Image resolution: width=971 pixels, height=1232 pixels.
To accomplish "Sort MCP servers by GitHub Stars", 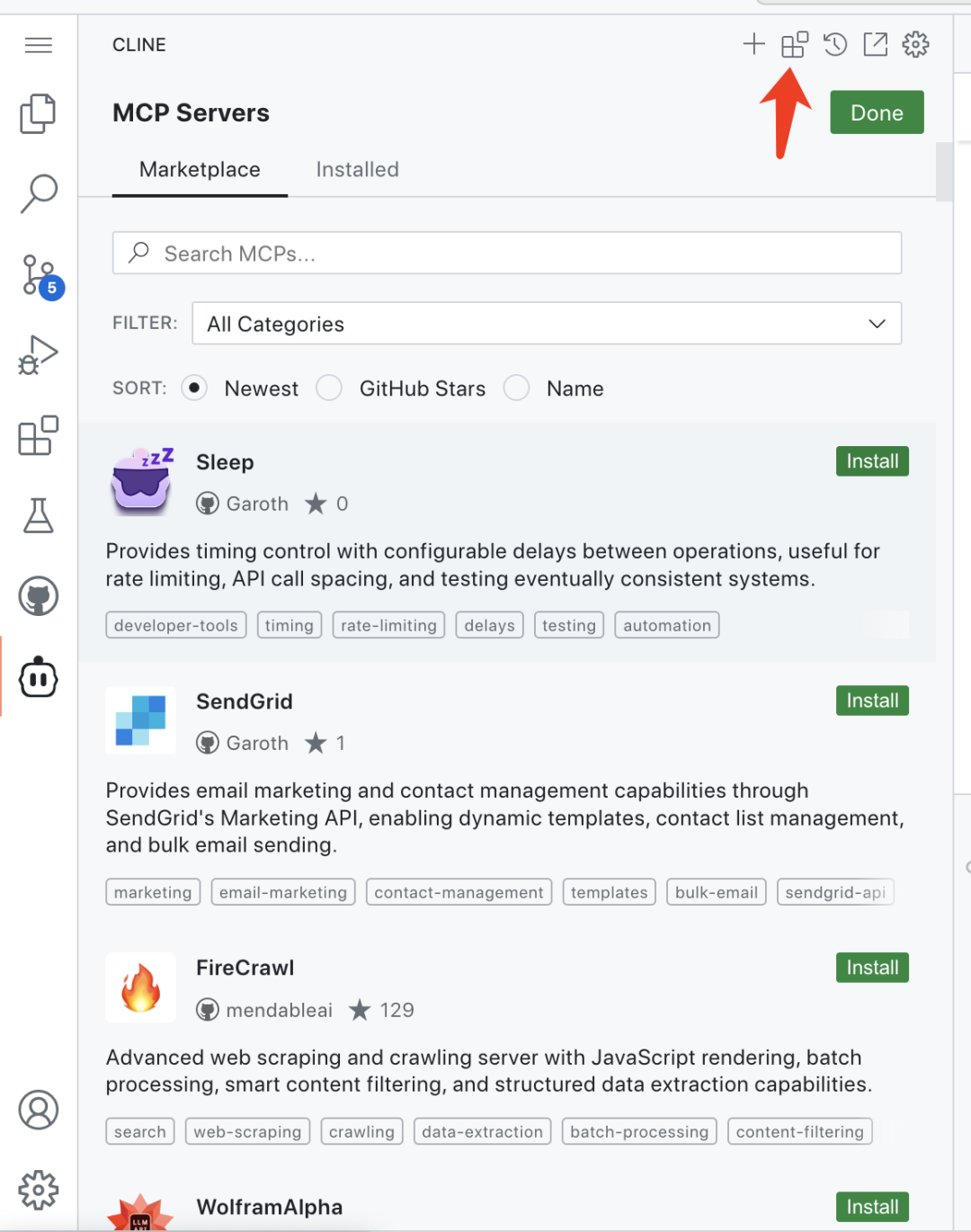I will click(329, 388).
